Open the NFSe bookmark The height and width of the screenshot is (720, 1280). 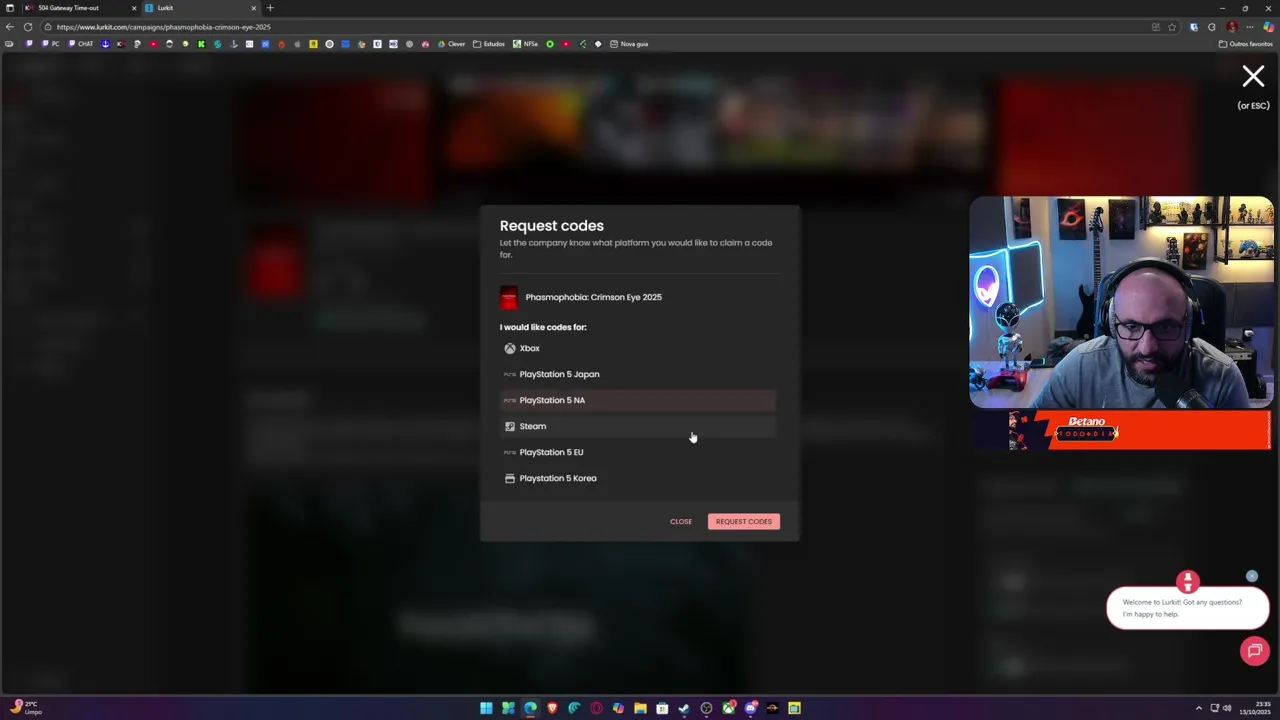(x=526, y=44)
